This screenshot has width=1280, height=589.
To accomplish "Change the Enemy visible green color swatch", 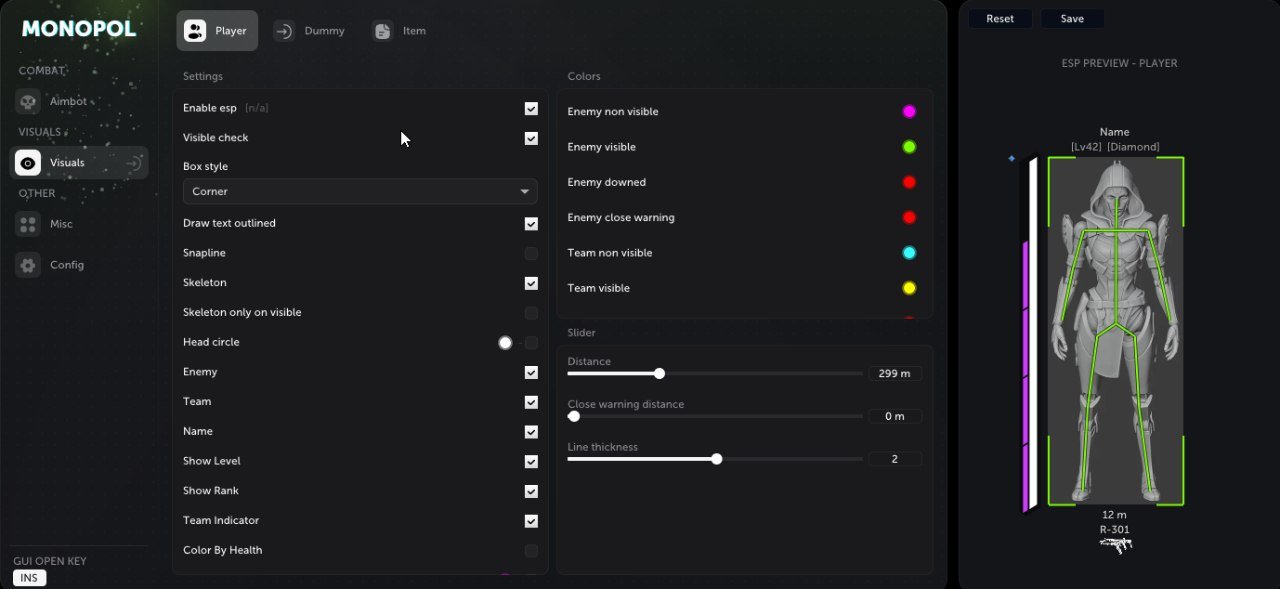I will (909, 147).
